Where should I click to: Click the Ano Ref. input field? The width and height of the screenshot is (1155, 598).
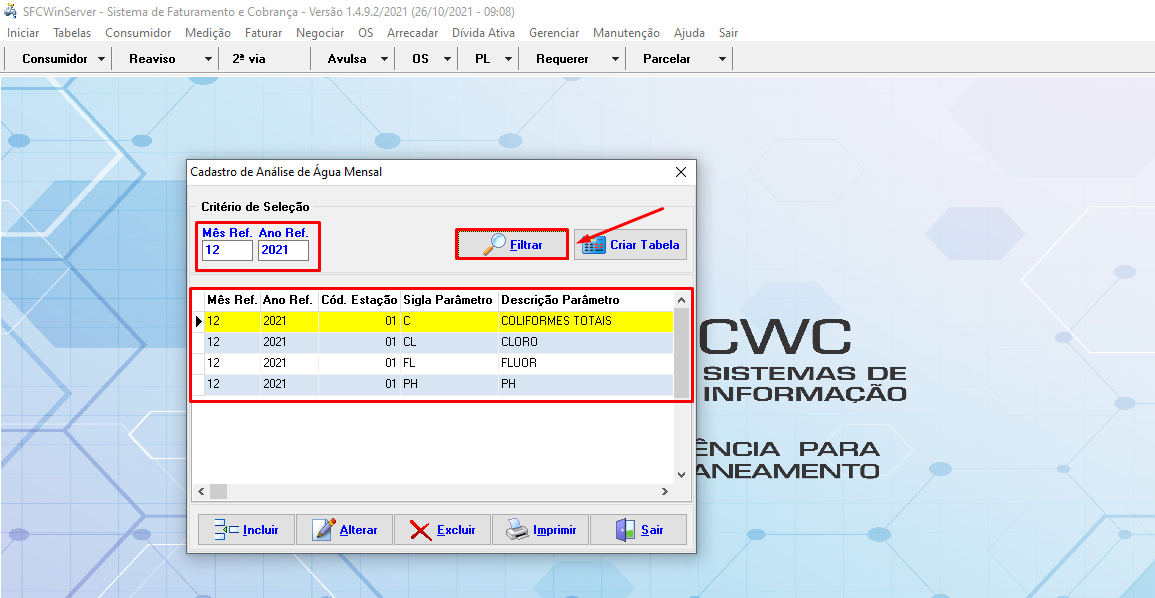click(283, 250)
